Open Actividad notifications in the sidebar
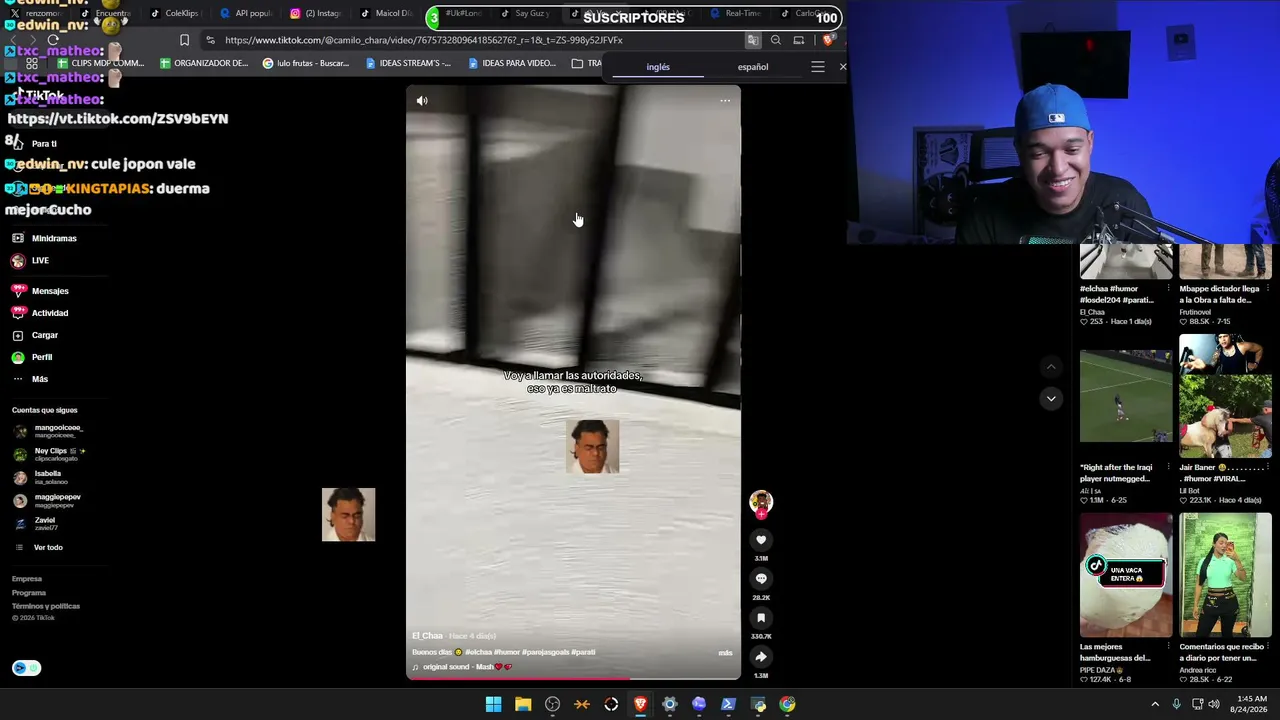This screenshot has height=720, width=1280. [x=40, y=313]
